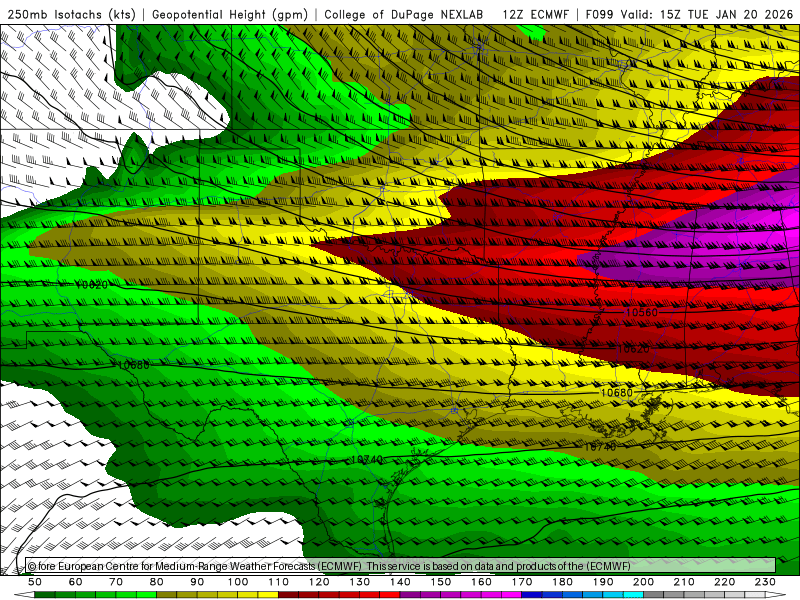Click the 10620 contour label on dark red shading
Viewport: 800px width, 600px height.
click(x=633, y=349)
